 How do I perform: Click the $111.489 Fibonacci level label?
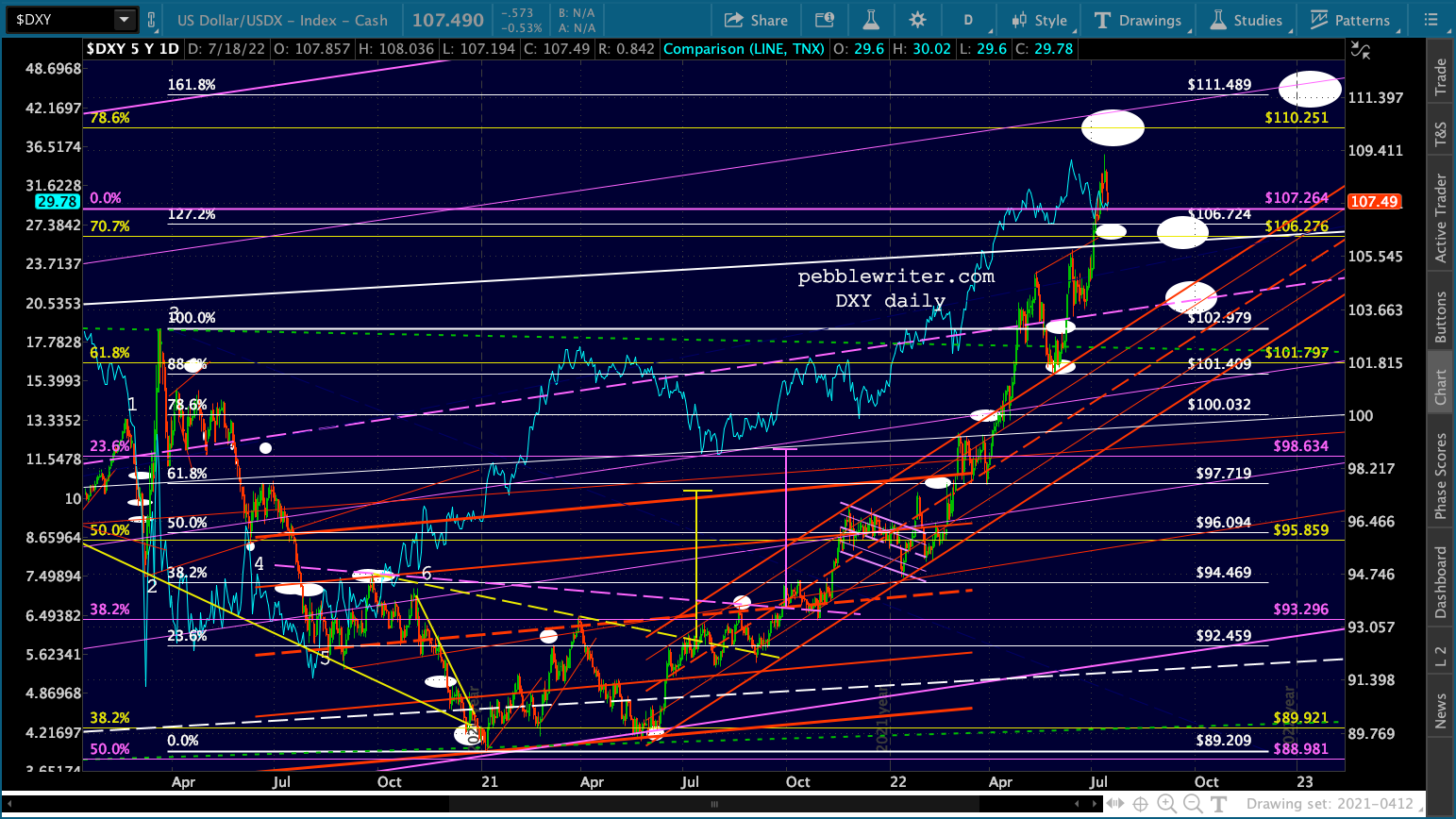pyautogui.click(x=1219, y=85)
